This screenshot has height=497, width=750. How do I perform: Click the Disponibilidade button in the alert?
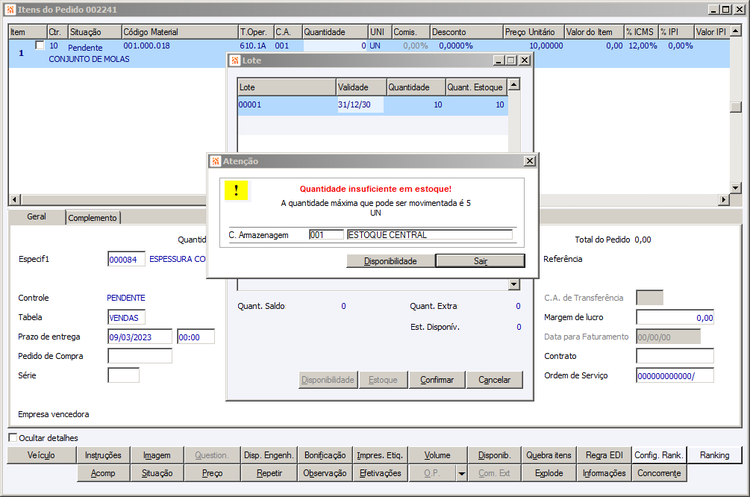click(390, 261)
